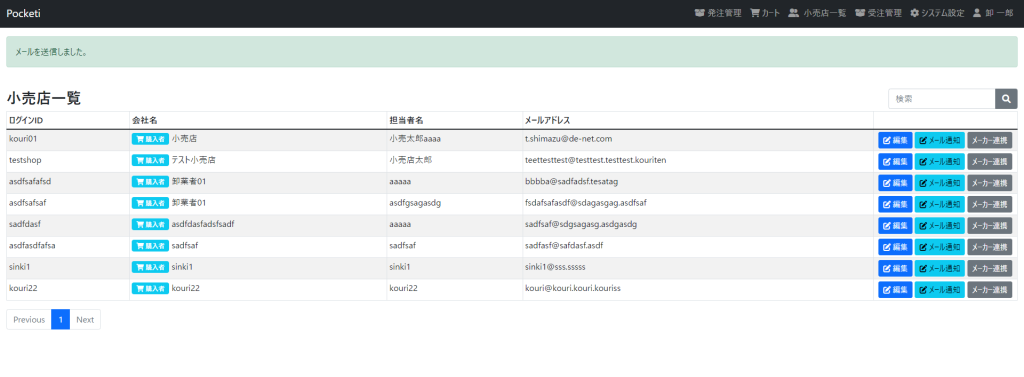Edit the kouri22 row
Image resolution: width=1024 pixels, height=377 pixels.
coord(895,289)
